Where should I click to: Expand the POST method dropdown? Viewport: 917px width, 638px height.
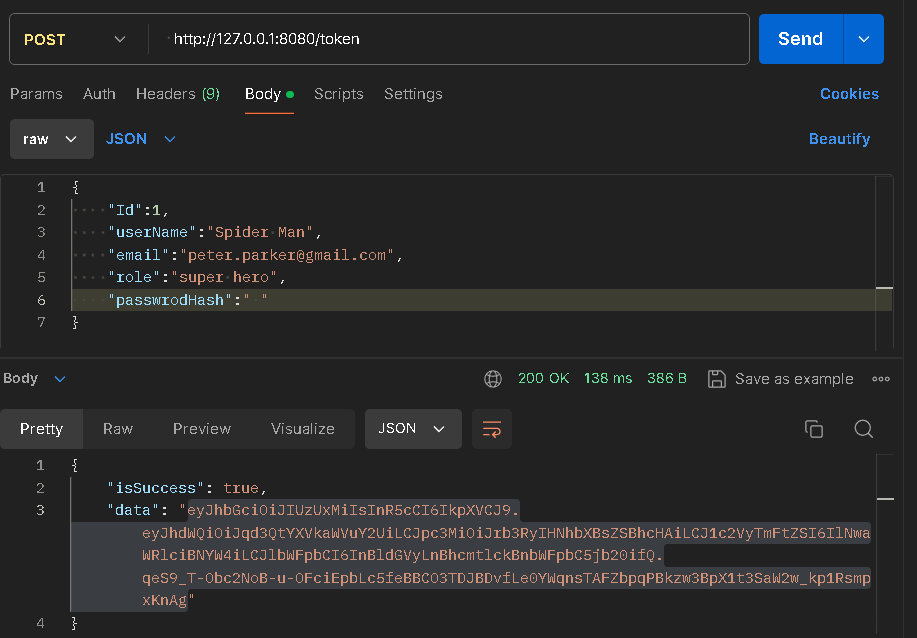click(75, 39)
